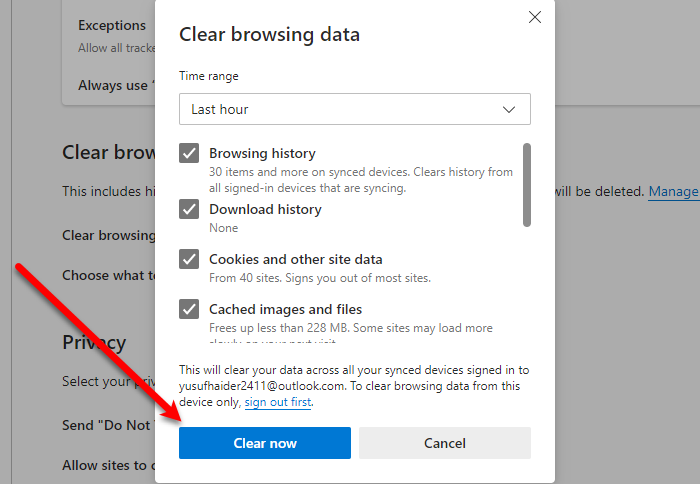Follow the "sign out first" link

278,402
